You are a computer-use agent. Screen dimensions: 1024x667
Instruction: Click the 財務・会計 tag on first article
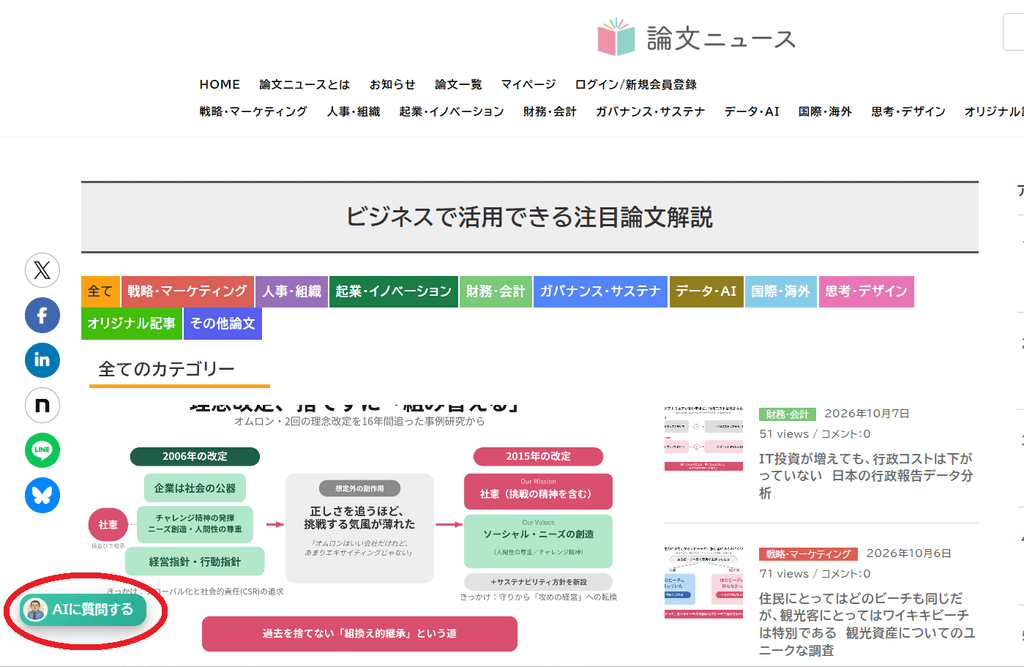787,414
